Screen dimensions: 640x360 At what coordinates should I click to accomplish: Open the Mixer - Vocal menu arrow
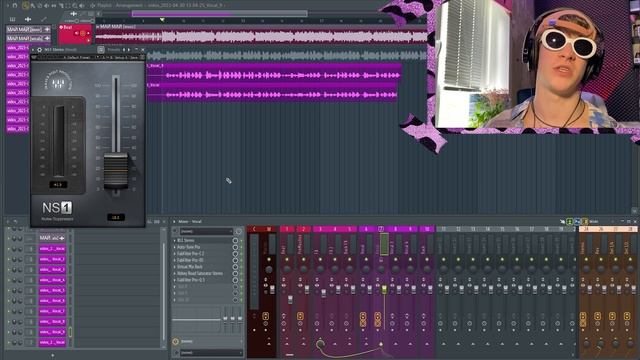pos(174,221)
